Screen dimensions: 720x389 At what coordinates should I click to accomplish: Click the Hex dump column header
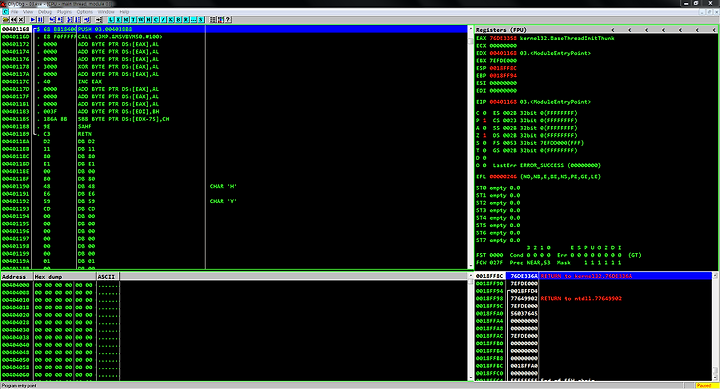(65, 276)
